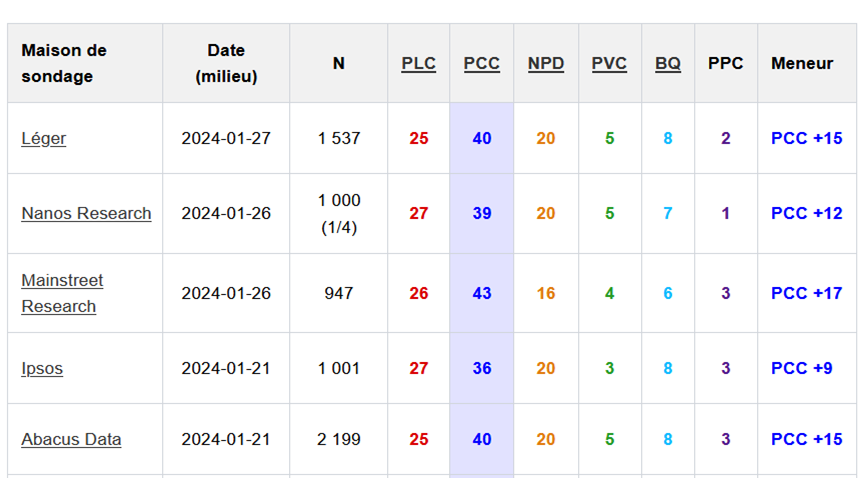Select BQ value 7 in Nanos row
The image size is (864, 478).
tap(668, 213)
